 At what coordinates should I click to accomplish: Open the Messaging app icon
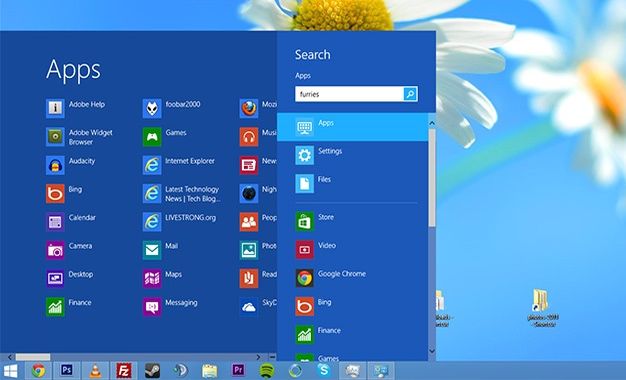pyautogui.click(x=152, y=307)
